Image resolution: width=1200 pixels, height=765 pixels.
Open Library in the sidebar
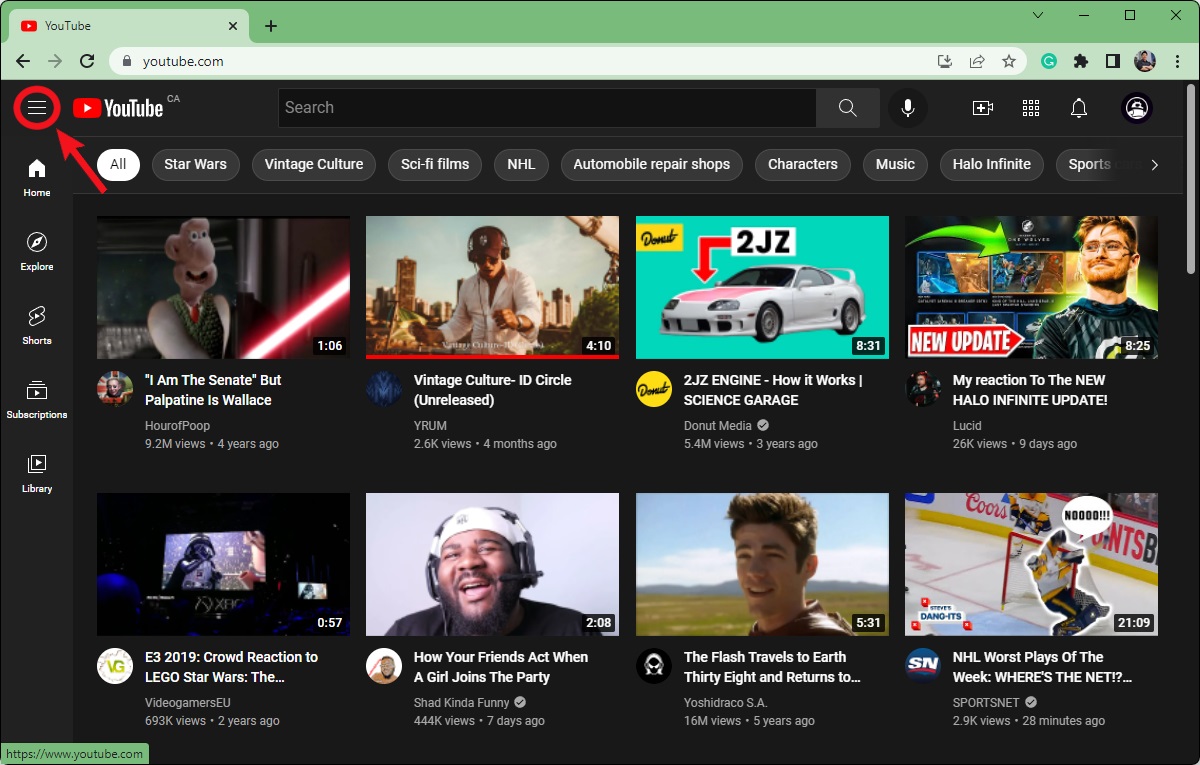pyautogui.click(x=37, y=473)
